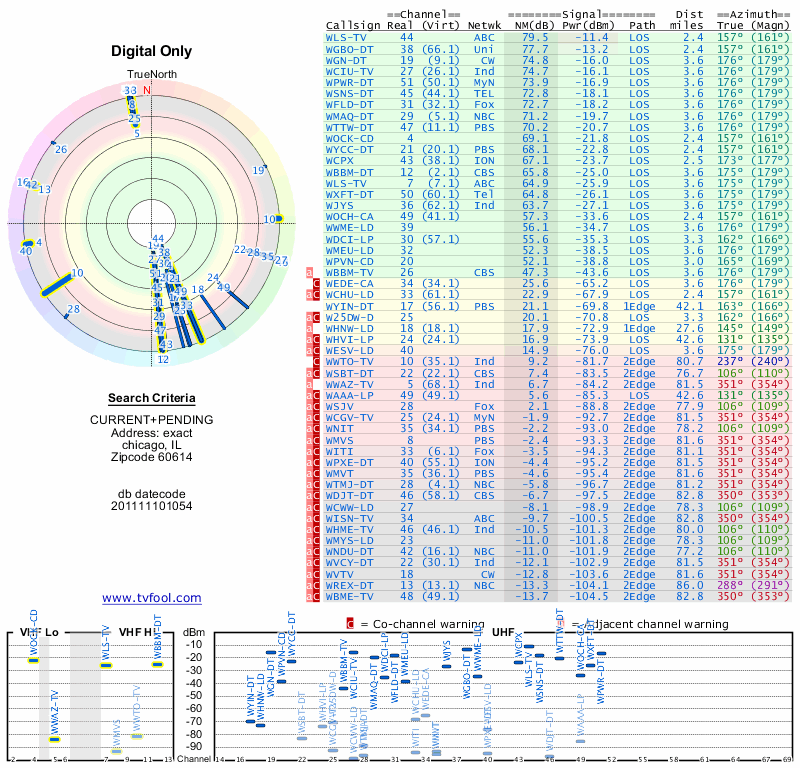
Task: Open WGN-DT callsign link in the table
Action: pyautogui.click(x=346, y=60)
